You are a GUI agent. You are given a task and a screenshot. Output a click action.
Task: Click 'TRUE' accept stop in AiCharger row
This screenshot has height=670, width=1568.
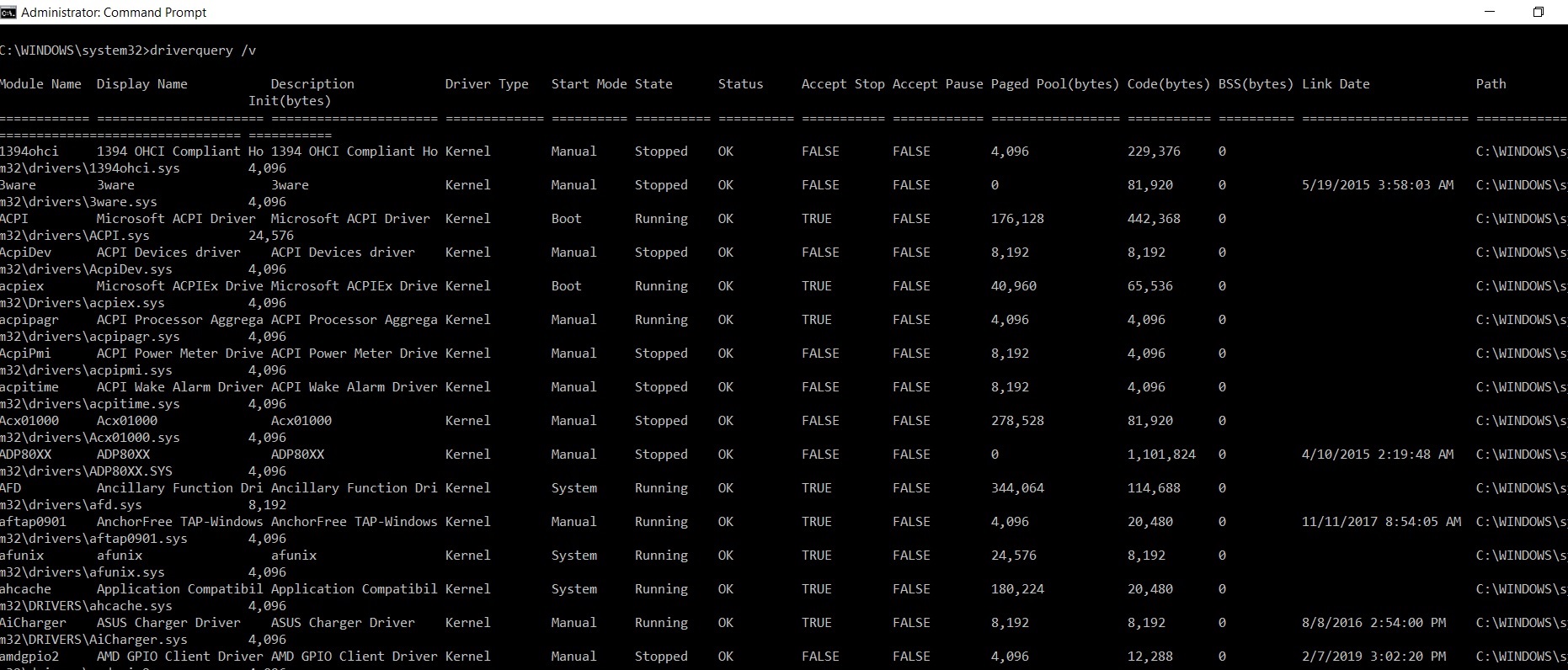(816, 623)
